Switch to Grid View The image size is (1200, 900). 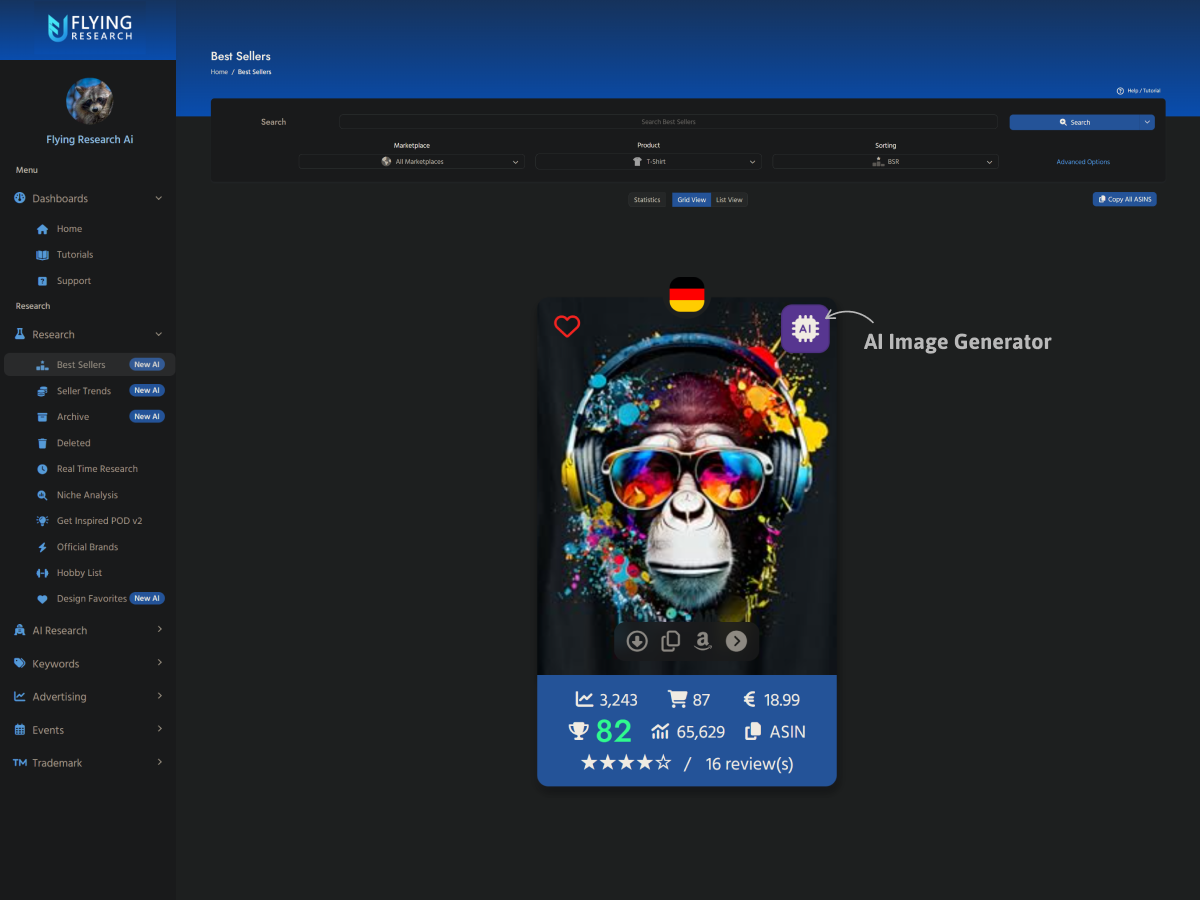692,200
